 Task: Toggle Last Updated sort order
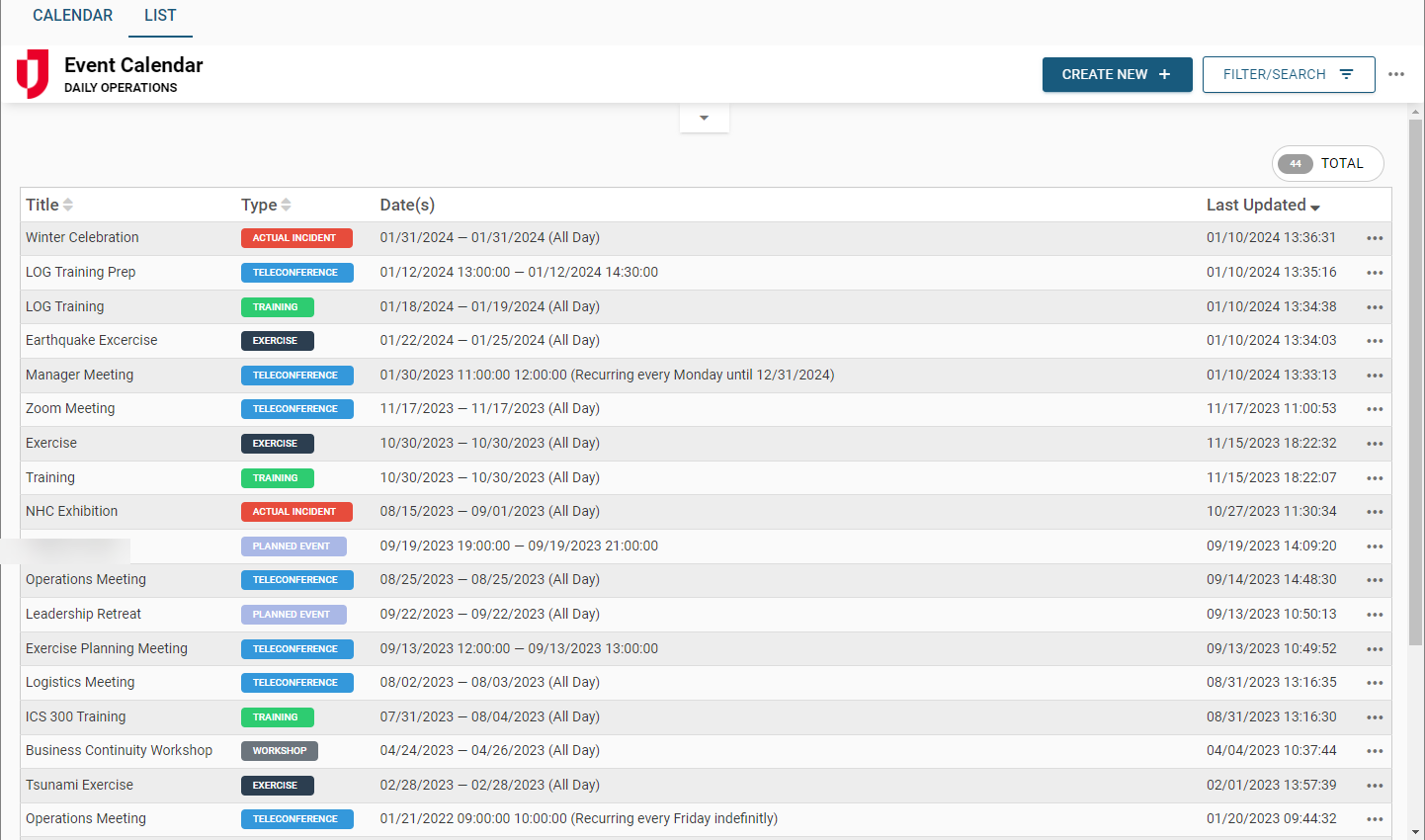(x=1262, y=205)
